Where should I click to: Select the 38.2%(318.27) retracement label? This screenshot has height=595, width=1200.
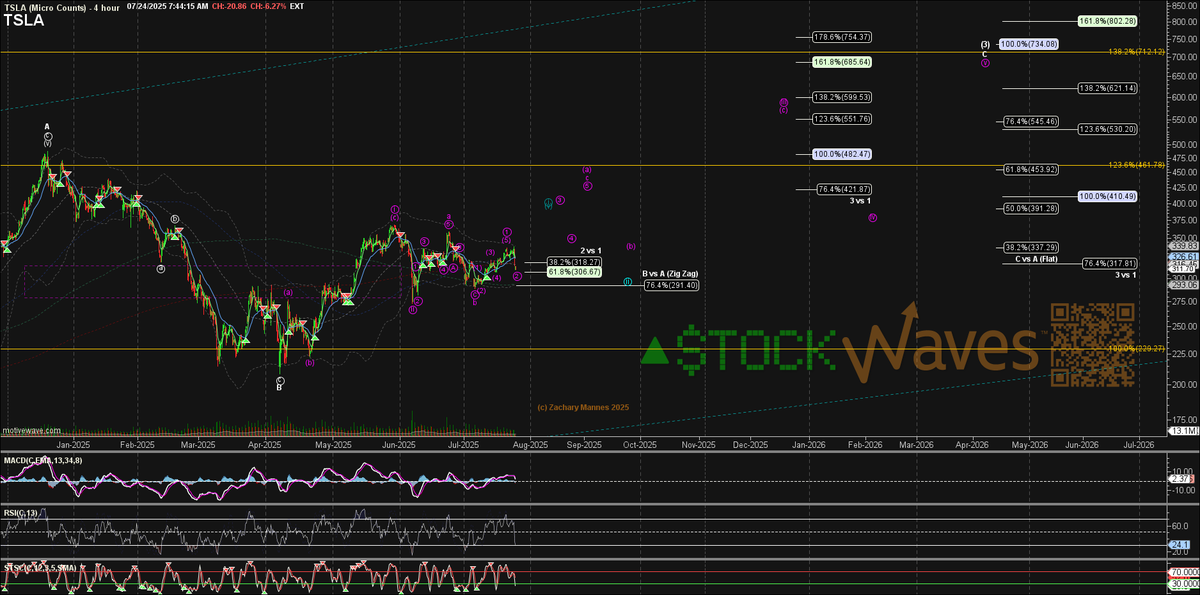(x=574, y=262)
